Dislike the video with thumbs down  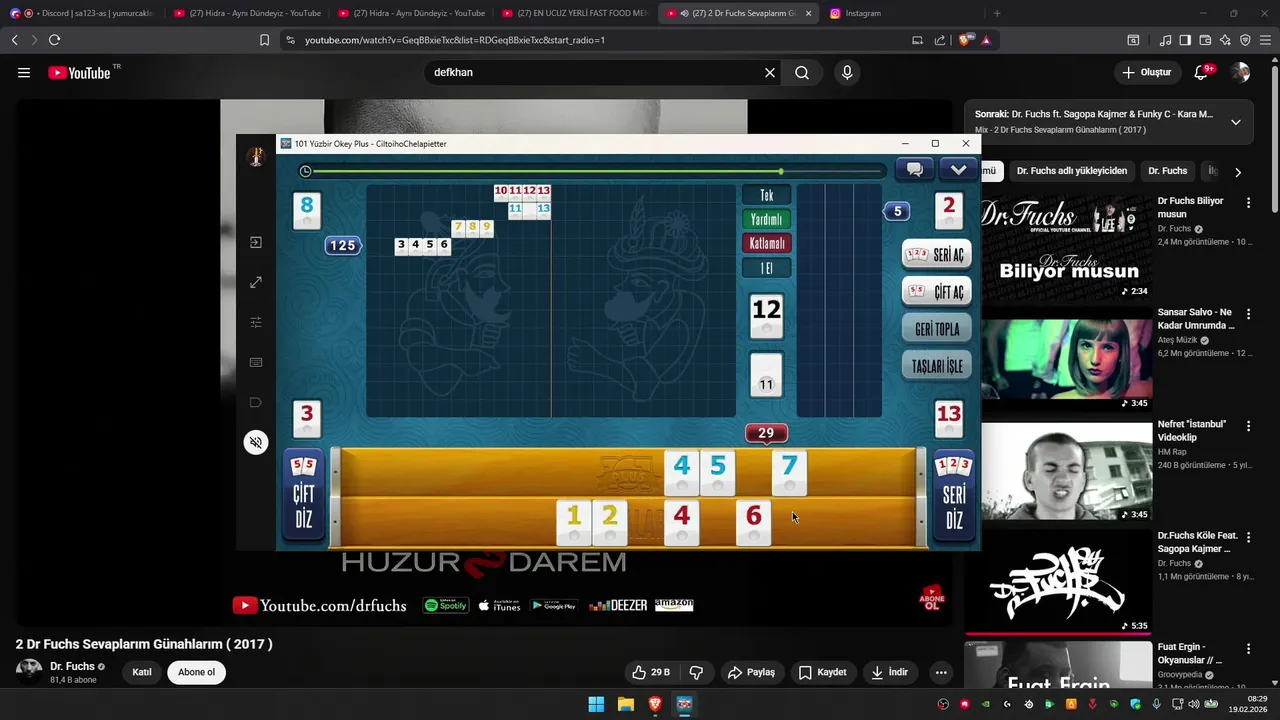point(697,672)
